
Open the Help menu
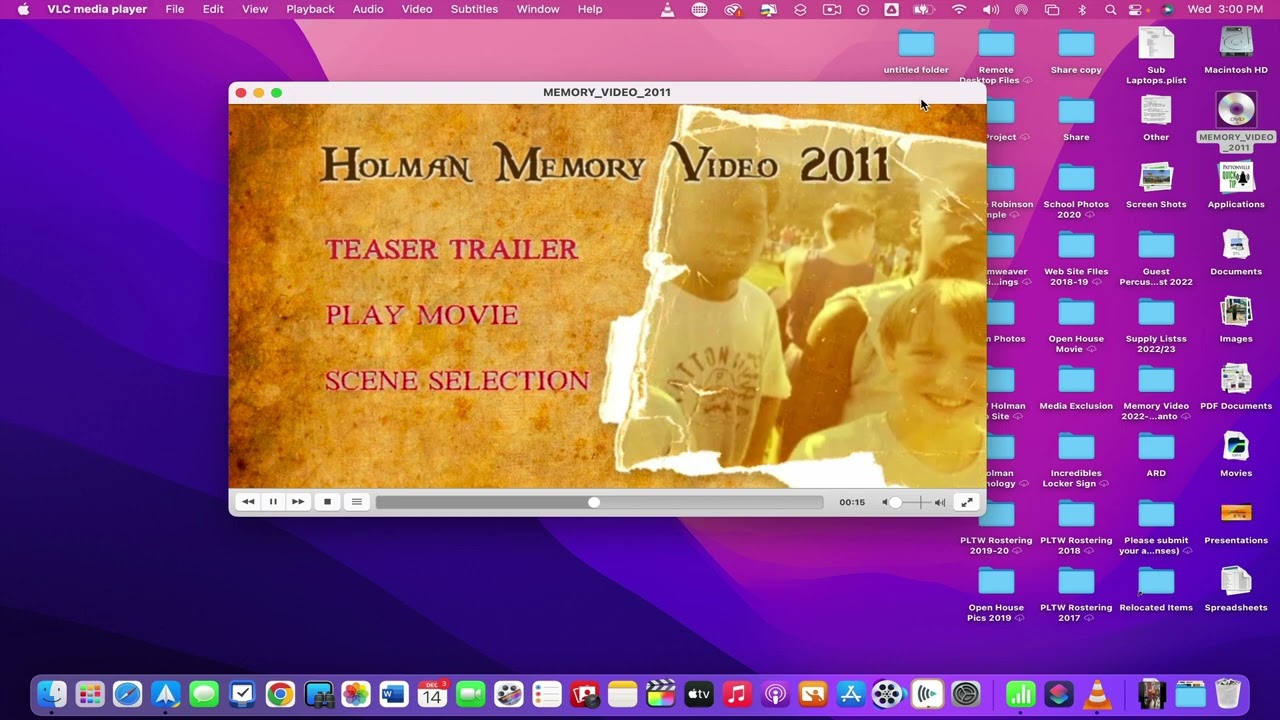tap(590, 9)
